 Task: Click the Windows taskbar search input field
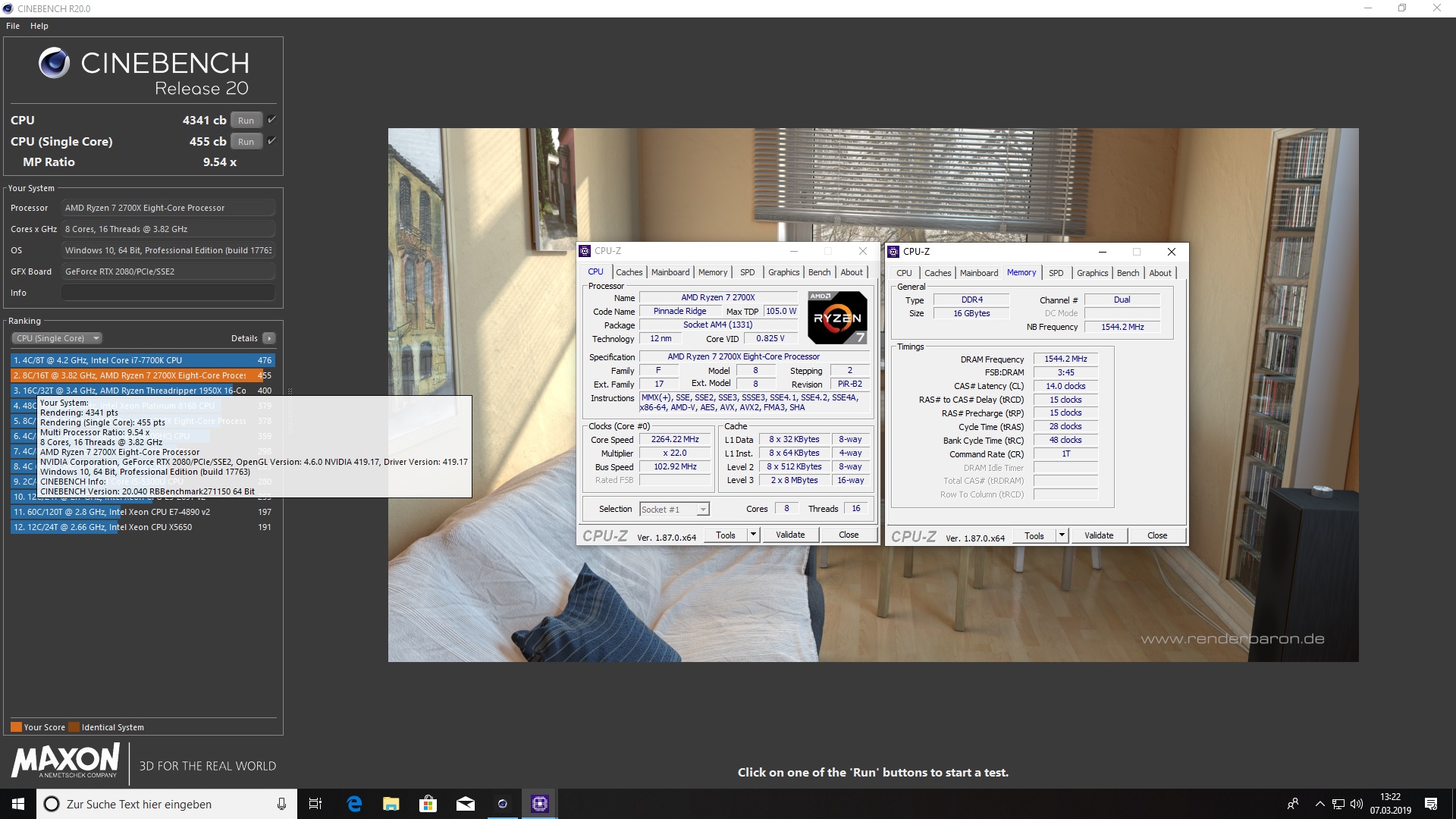click(x=166, y=803)
